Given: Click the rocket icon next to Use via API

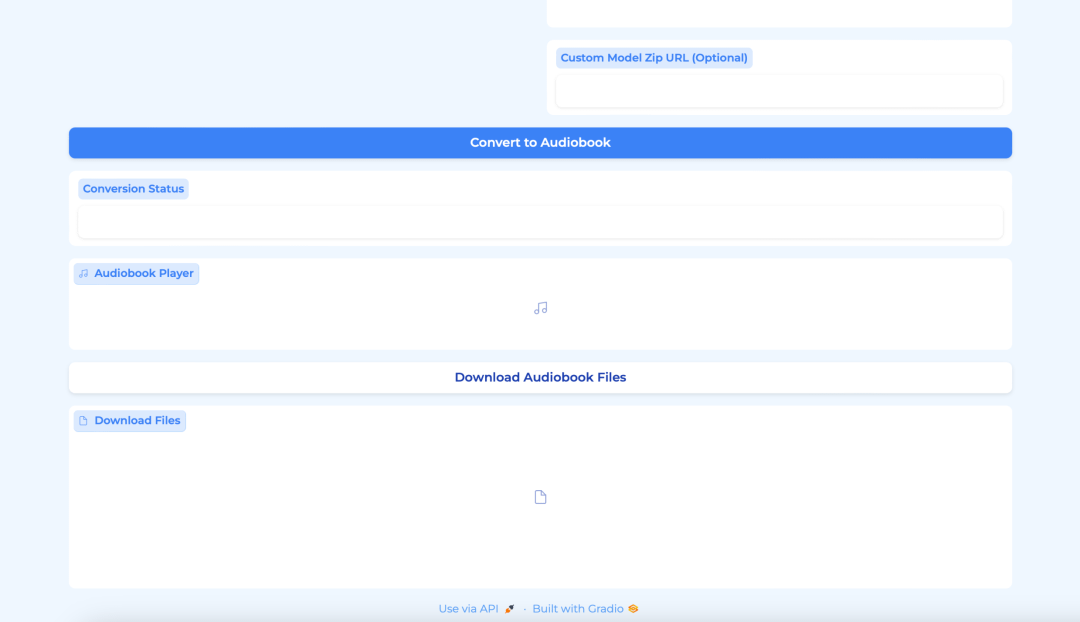Looking at the screenshot, I should pos(509,609).
